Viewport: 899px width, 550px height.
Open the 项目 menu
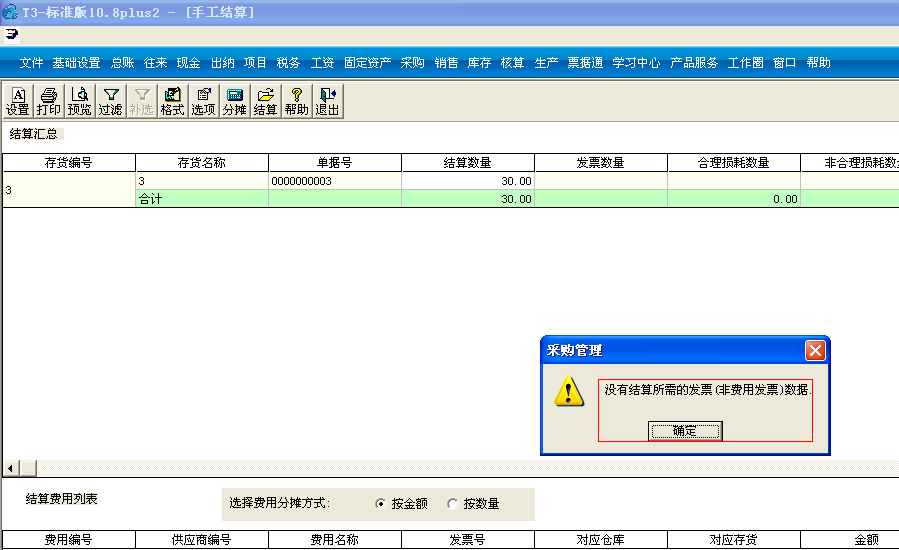pos(255,63)
